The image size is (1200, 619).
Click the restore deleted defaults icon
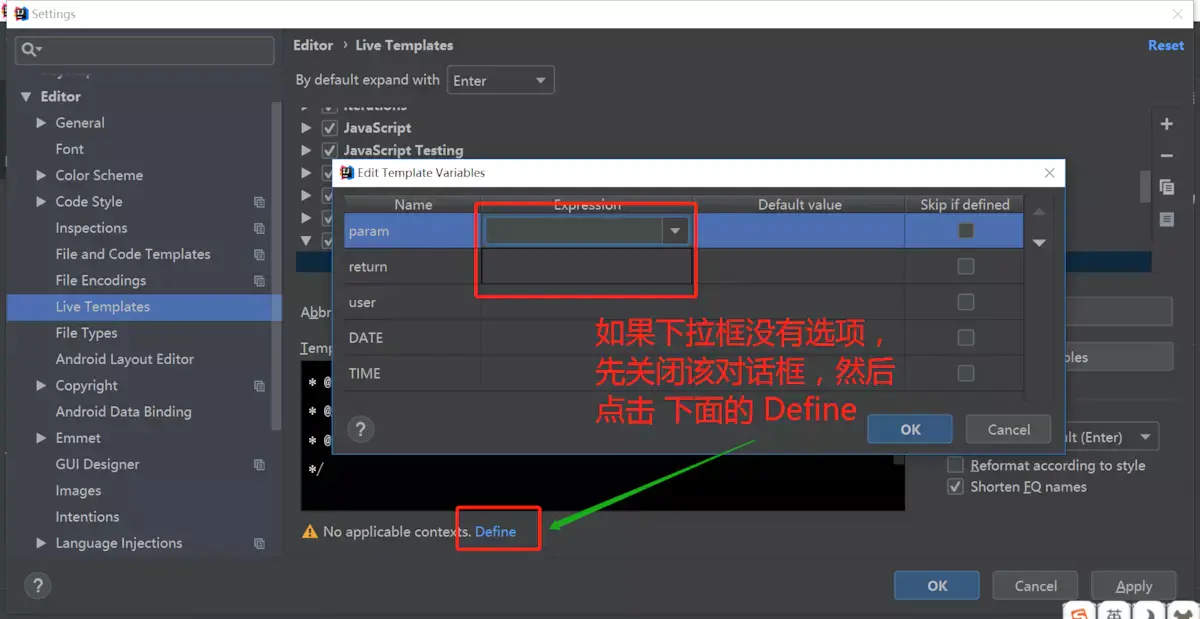[x=1166, y=219]
